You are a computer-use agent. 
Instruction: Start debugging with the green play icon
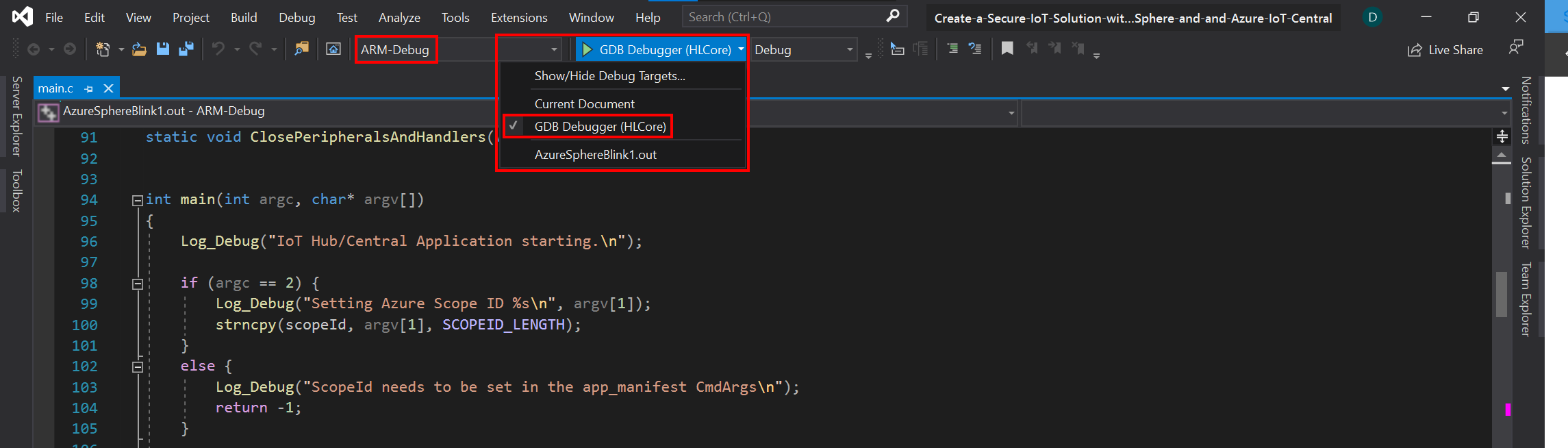(587, 49)
